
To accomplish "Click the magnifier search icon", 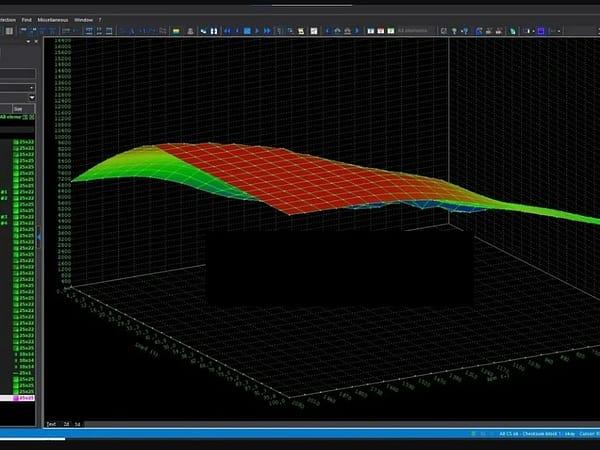I will [444, 31].
